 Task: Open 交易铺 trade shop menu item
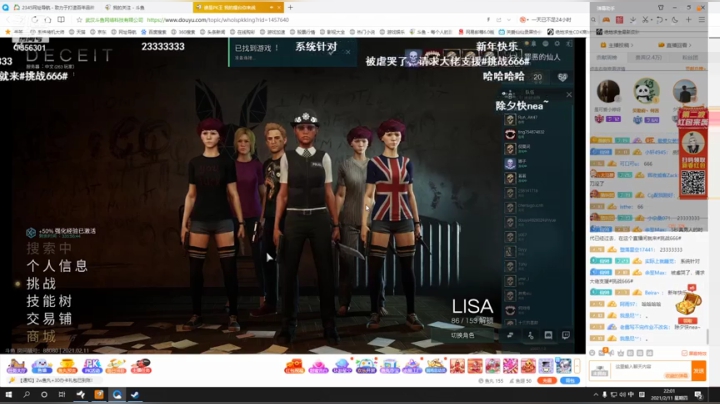coord(49,319)
